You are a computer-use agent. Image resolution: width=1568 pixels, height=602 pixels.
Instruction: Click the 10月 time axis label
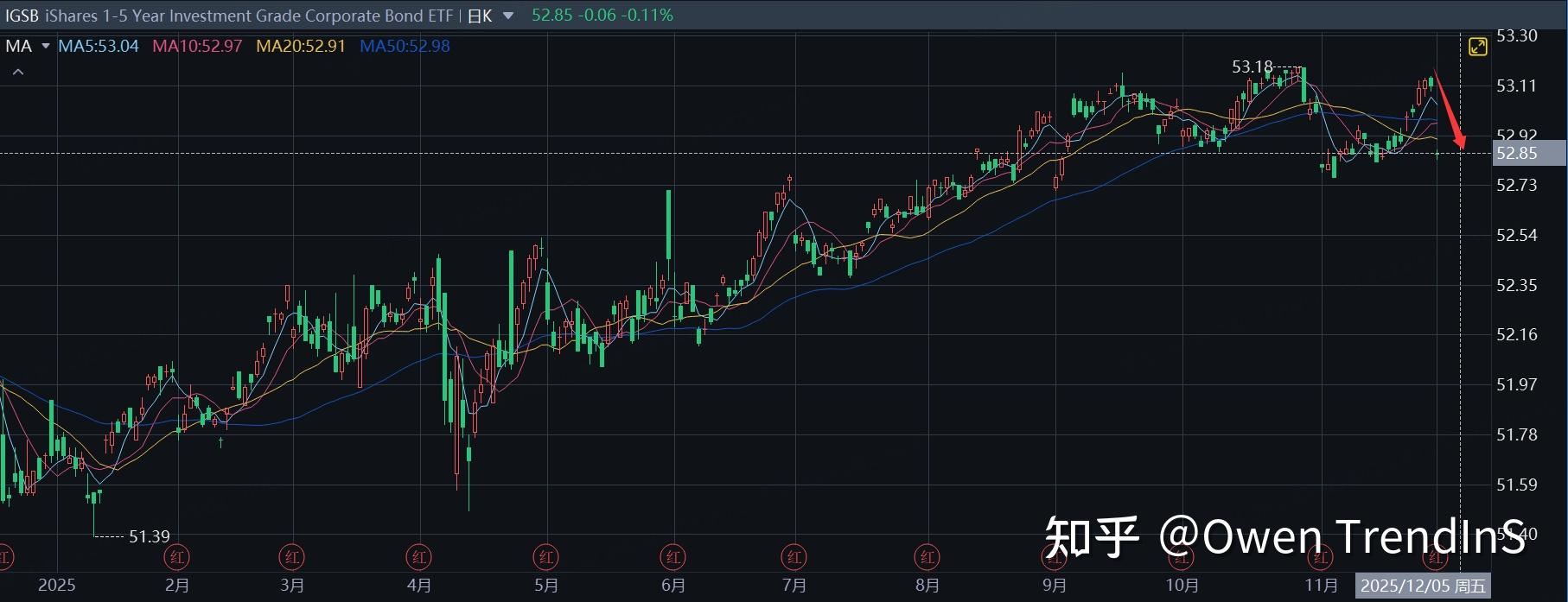click(x=1182, y=586)
